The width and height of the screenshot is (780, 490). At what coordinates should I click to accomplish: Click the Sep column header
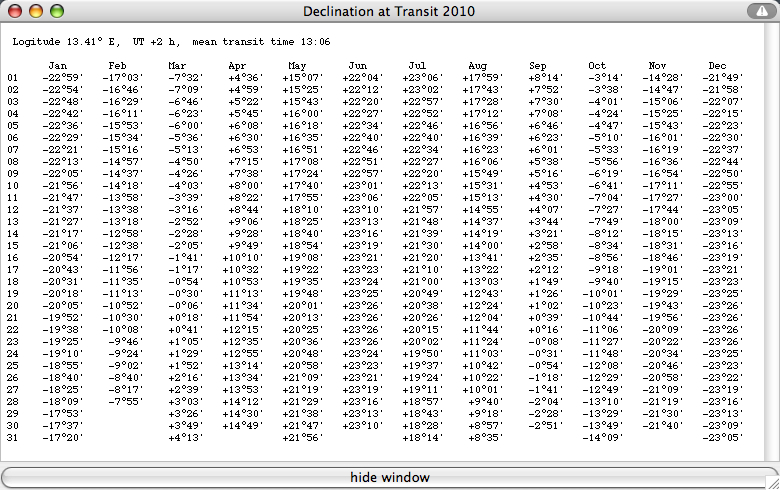[x=537, y=66]
